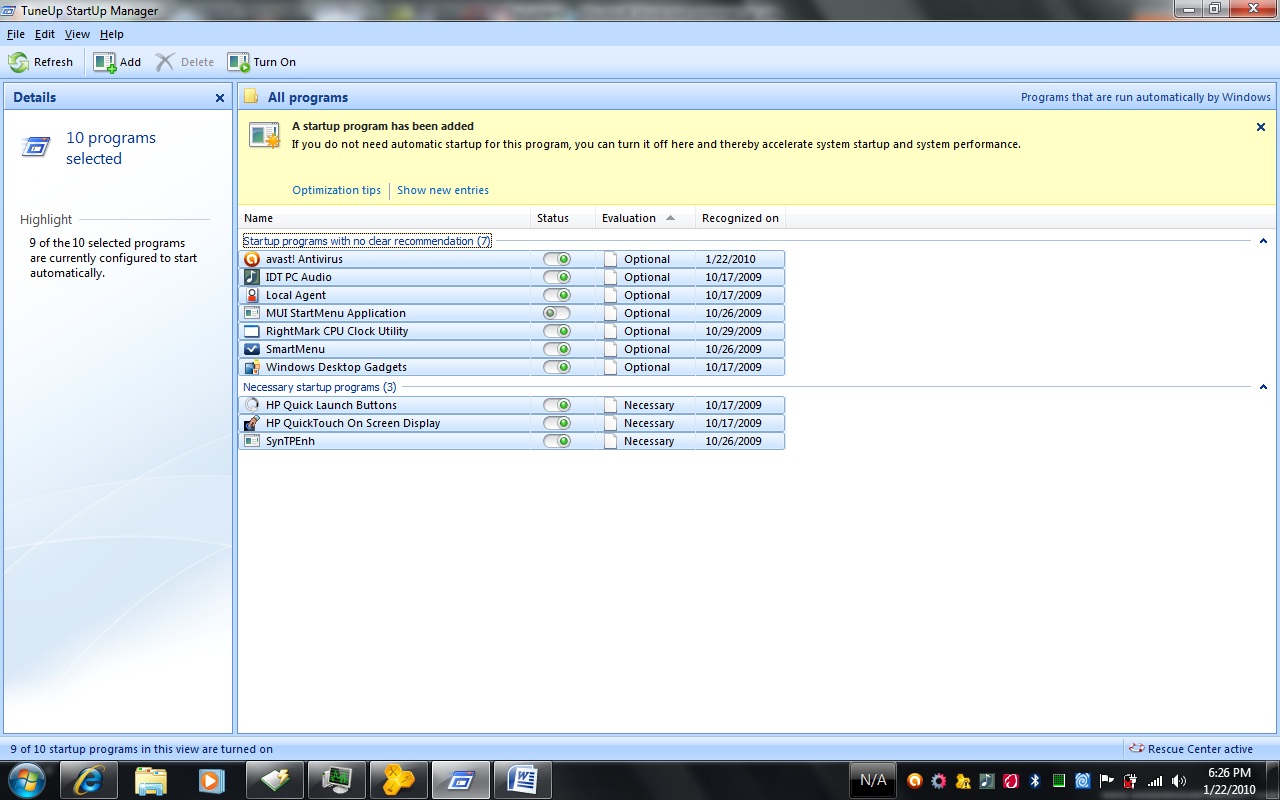
Task: Turn off HP QuickTouch On Screen Display toggle
Action: (557, 423)
